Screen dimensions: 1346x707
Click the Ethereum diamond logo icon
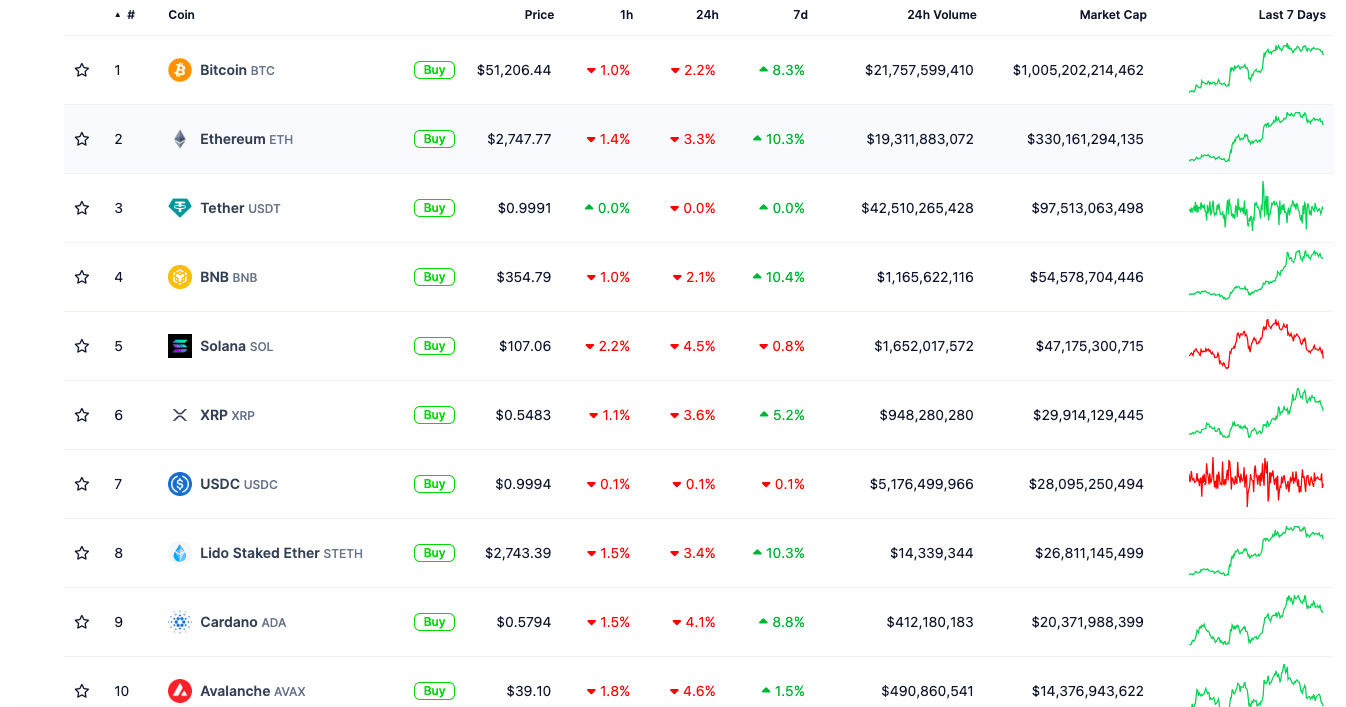[180, 139]
